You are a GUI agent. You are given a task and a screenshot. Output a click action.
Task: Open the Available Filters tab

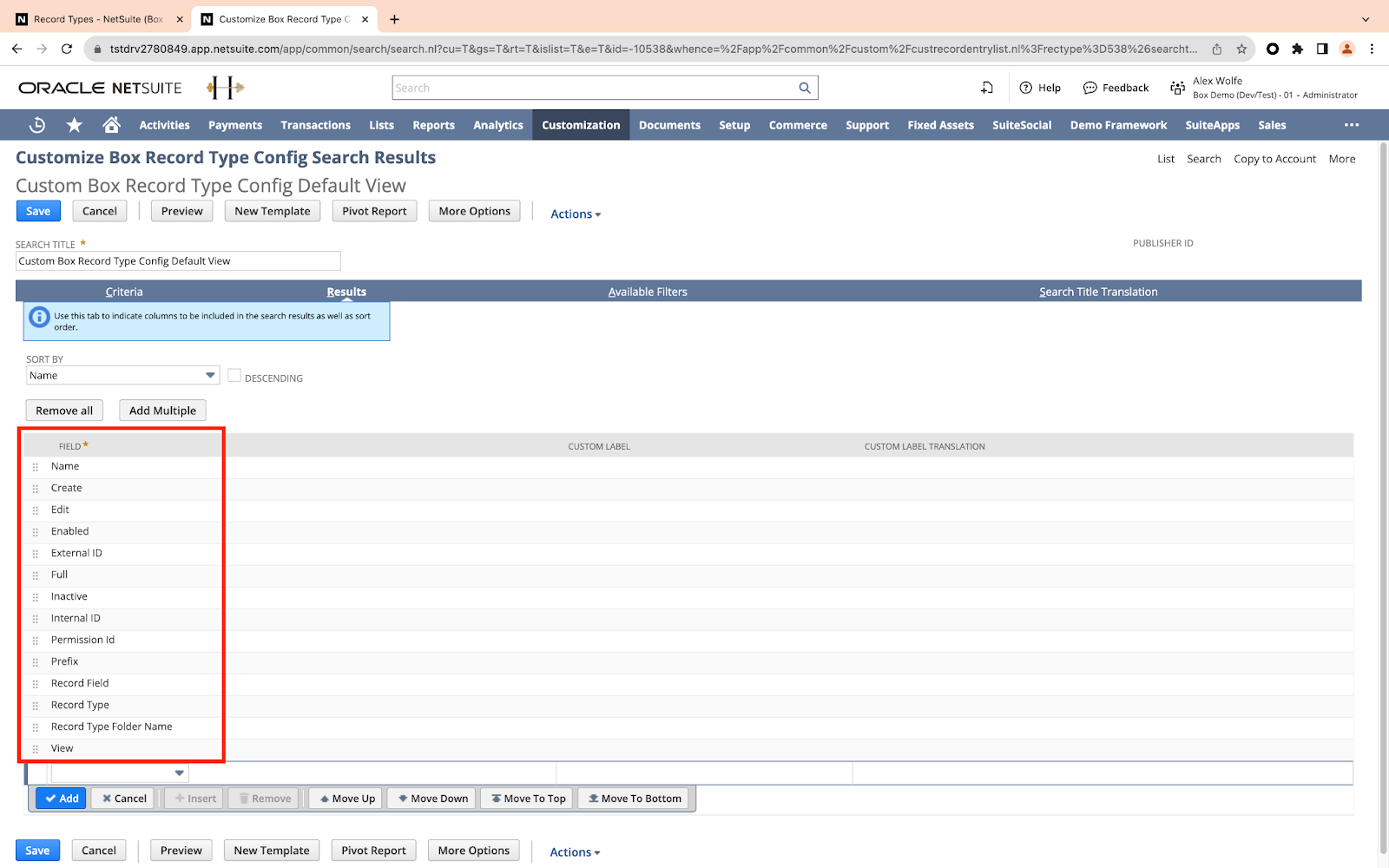coord(648,292)
